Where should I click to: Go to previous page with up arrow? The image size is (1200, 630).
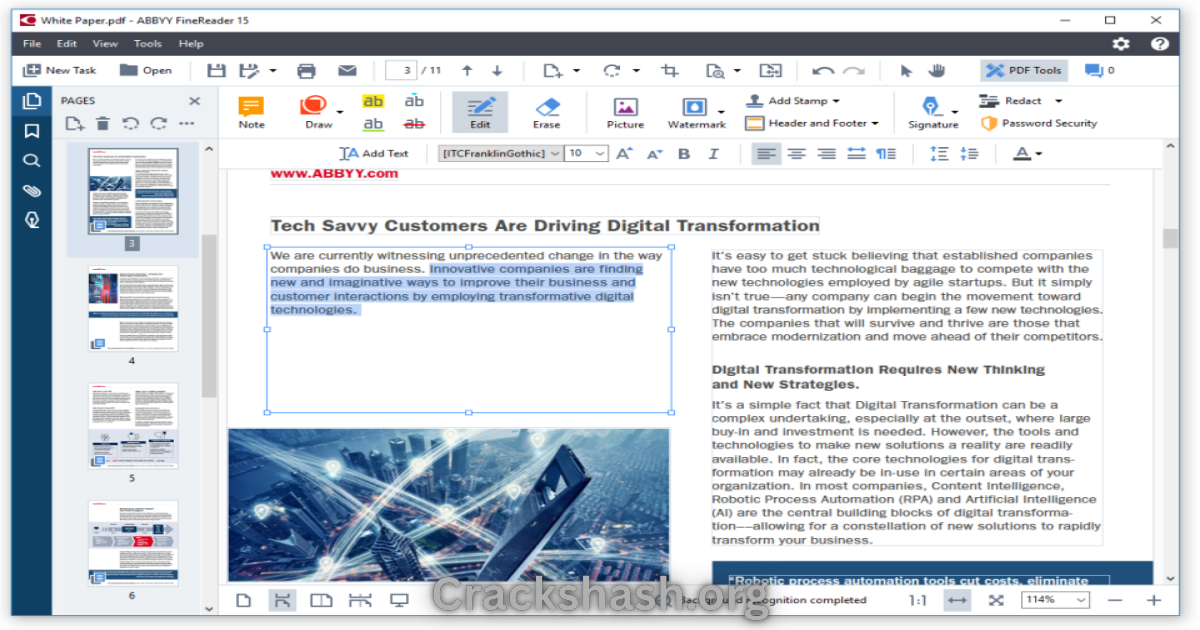467,70
